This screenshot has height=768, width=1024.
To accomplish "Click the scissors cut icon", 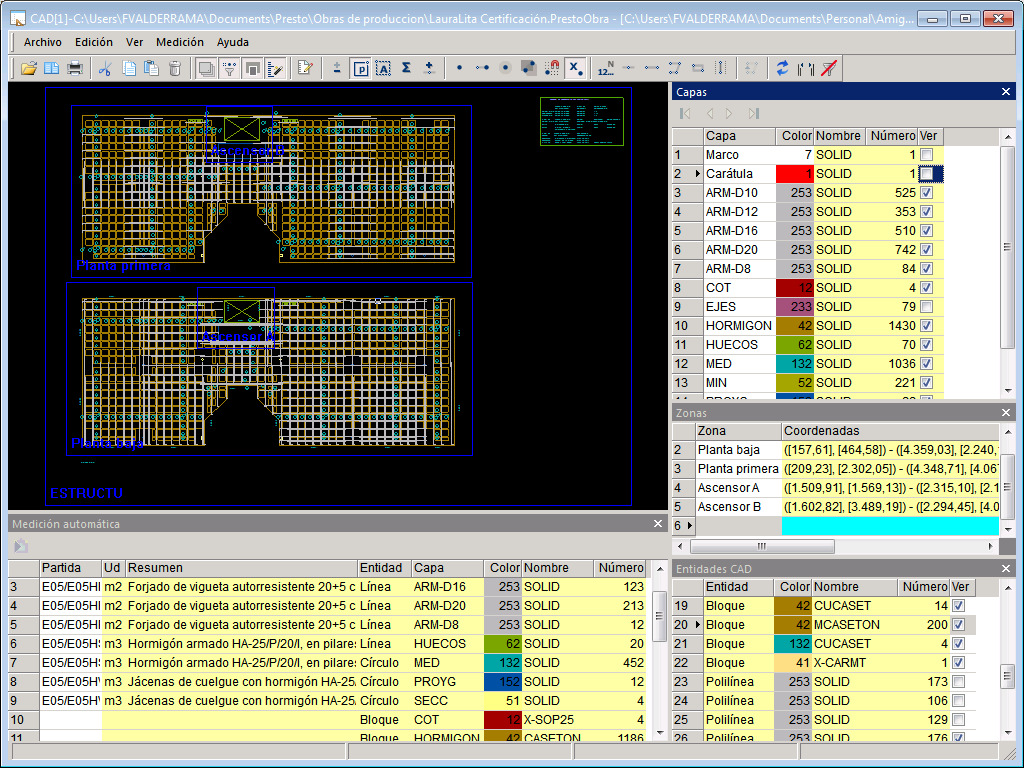I will click(x=104, y=68).
